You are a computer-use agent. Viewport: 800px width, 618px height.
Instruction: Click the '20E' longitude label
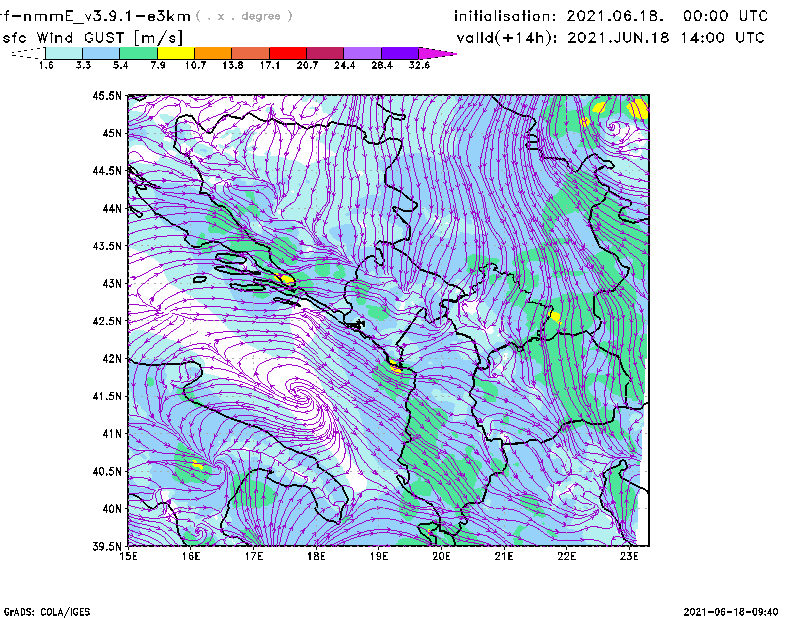pos(441,556)
